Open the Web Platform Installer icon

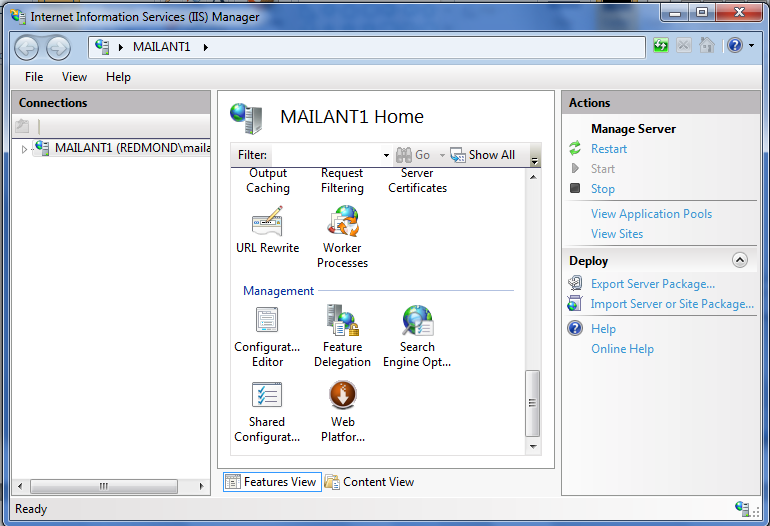343,395
